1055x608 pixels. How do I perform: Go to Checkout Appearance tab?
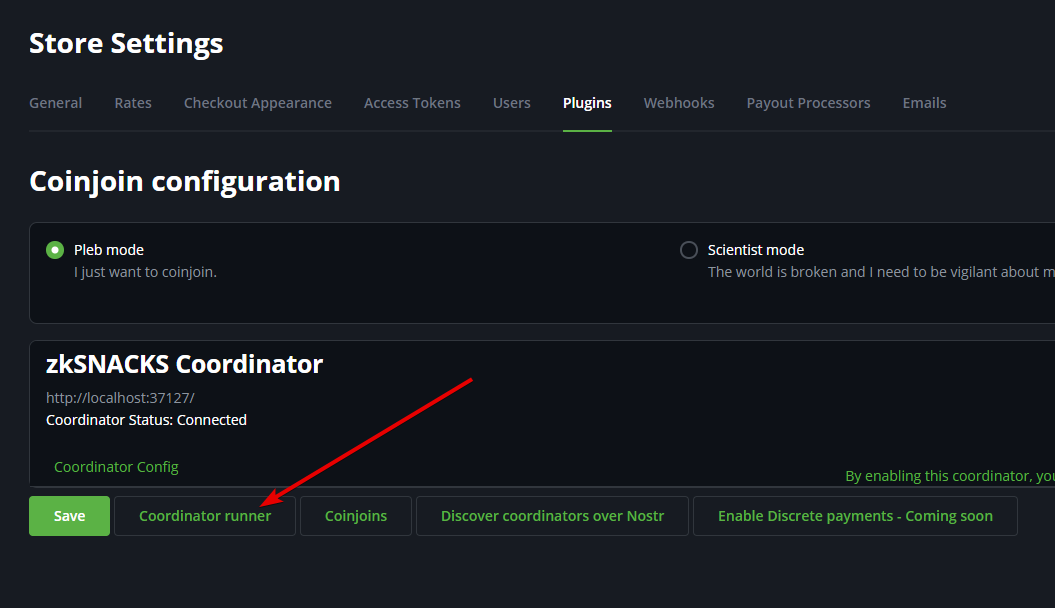pyautogui.click(x=258, y=103)
